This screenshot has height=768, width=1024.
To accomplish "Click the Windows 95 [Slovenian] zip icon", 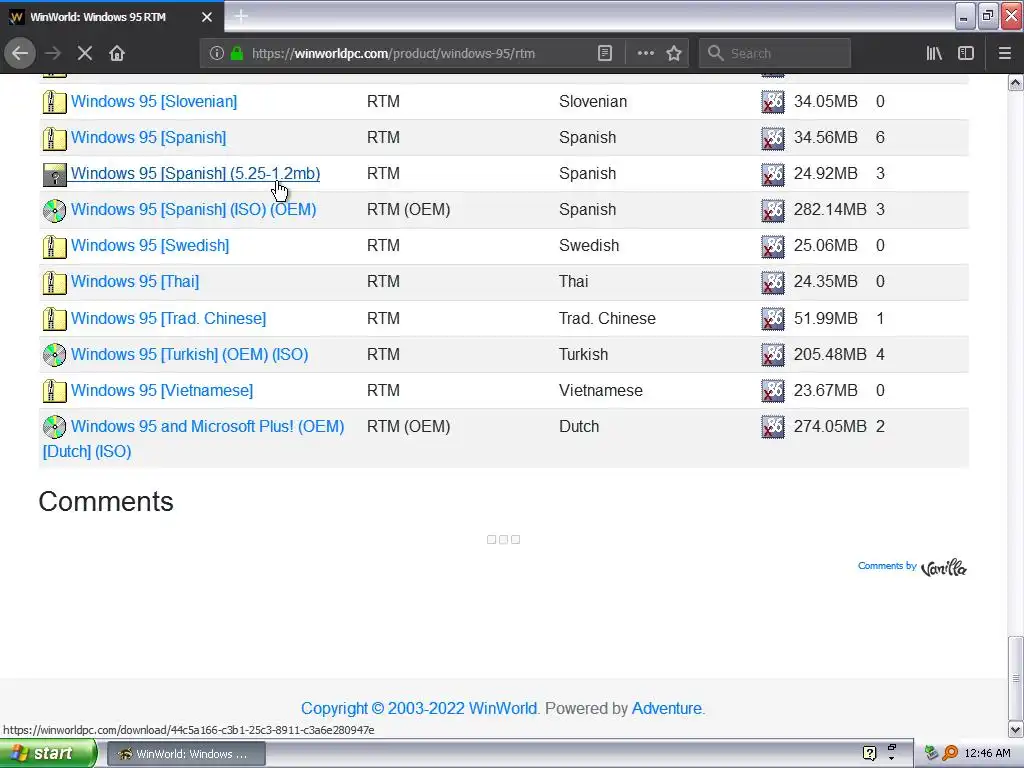I will click(54, 102).
